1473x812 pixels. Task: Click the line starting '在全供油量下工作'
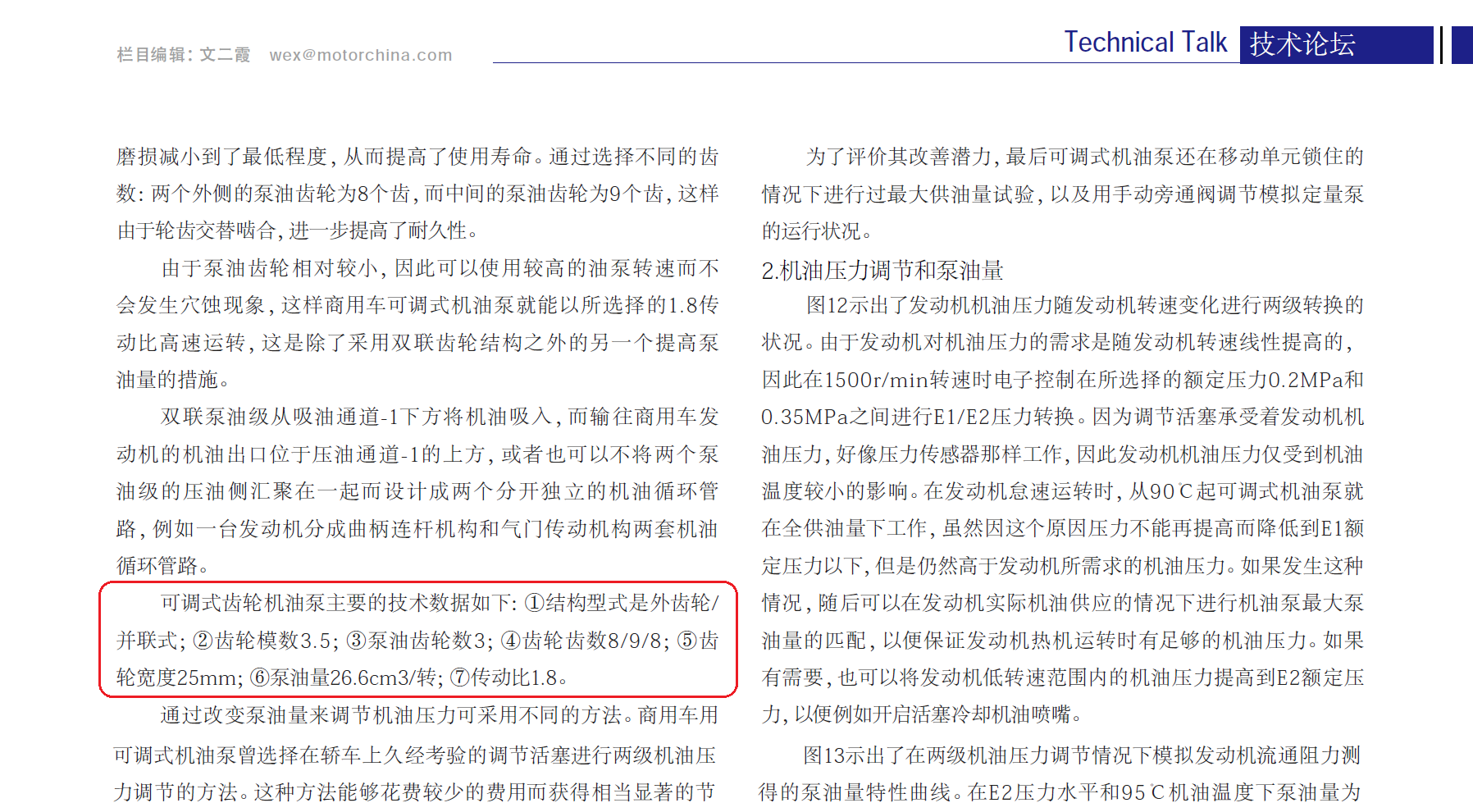click(1063, 528)
